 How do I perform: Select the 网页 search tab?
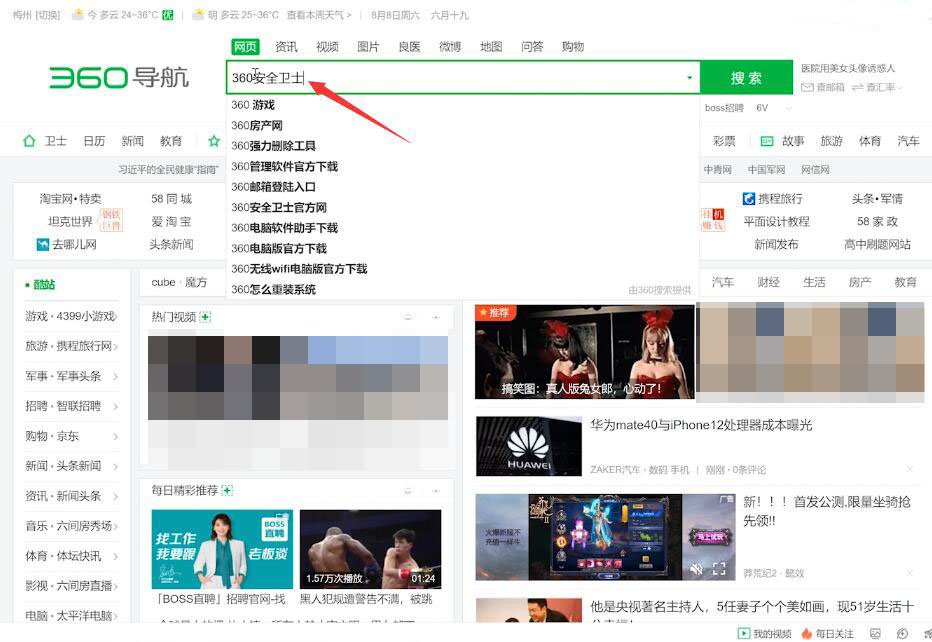coord(245,46)
